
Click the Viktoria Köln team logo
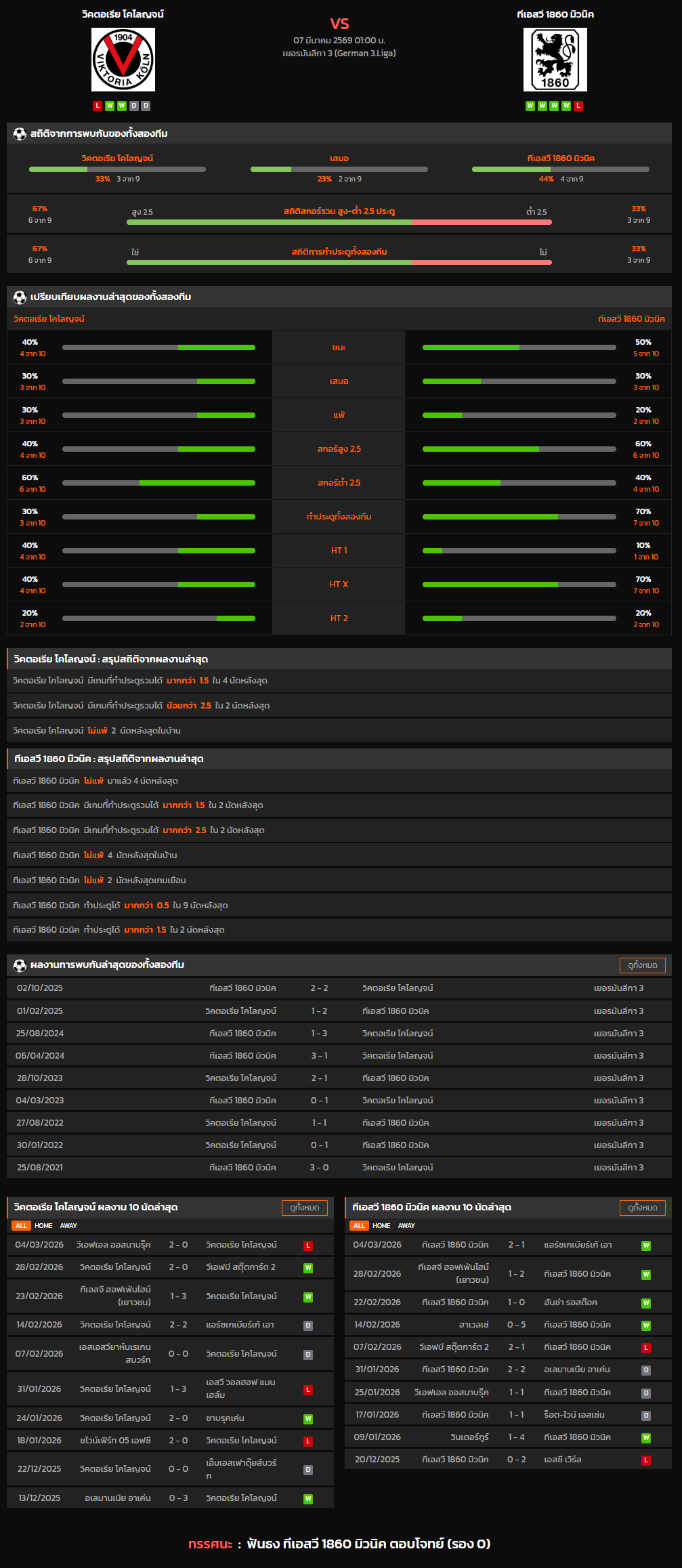pos(123,60)
